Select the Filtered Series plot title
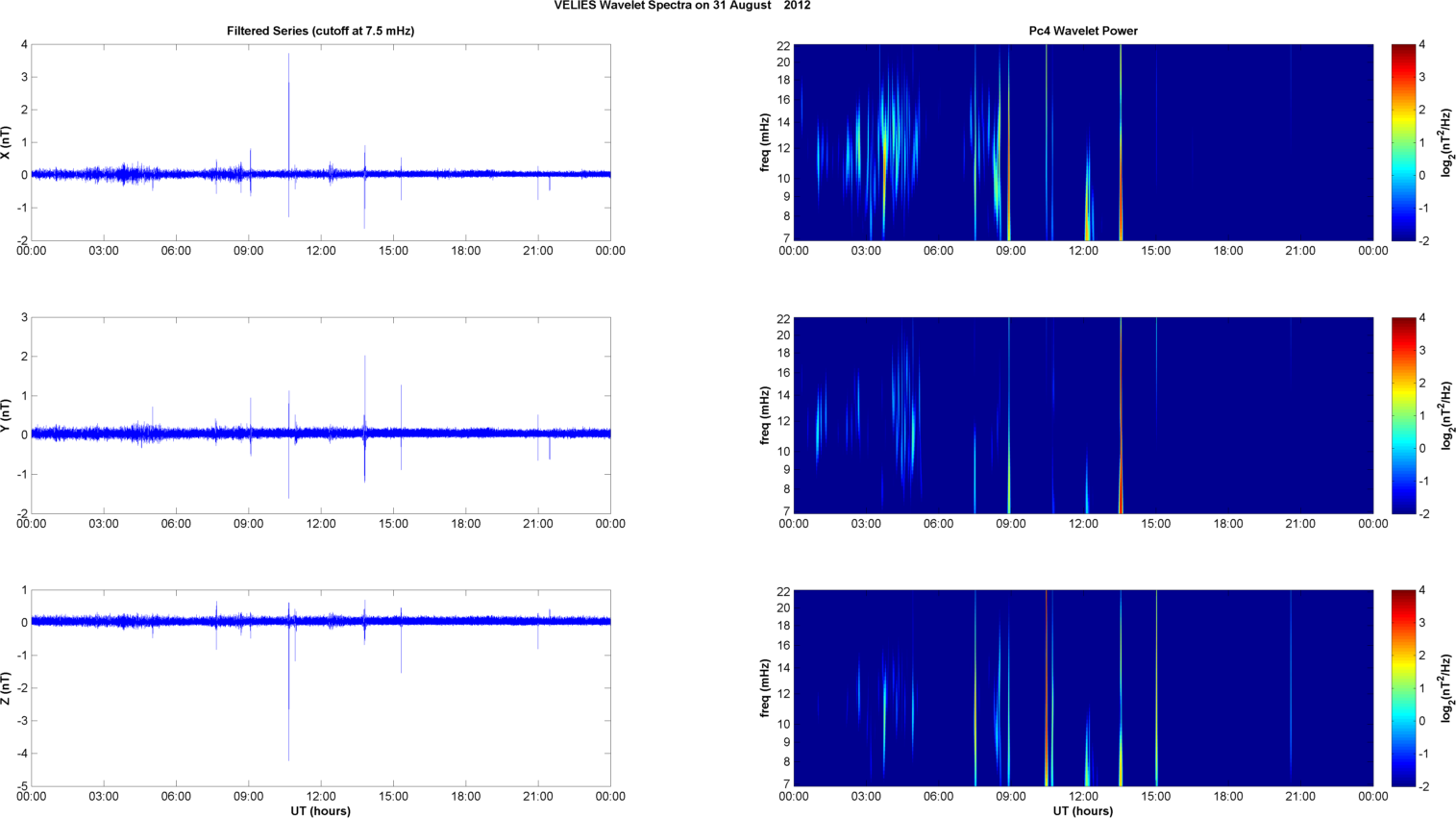1456x818 pixels. [x=320, y=31]
